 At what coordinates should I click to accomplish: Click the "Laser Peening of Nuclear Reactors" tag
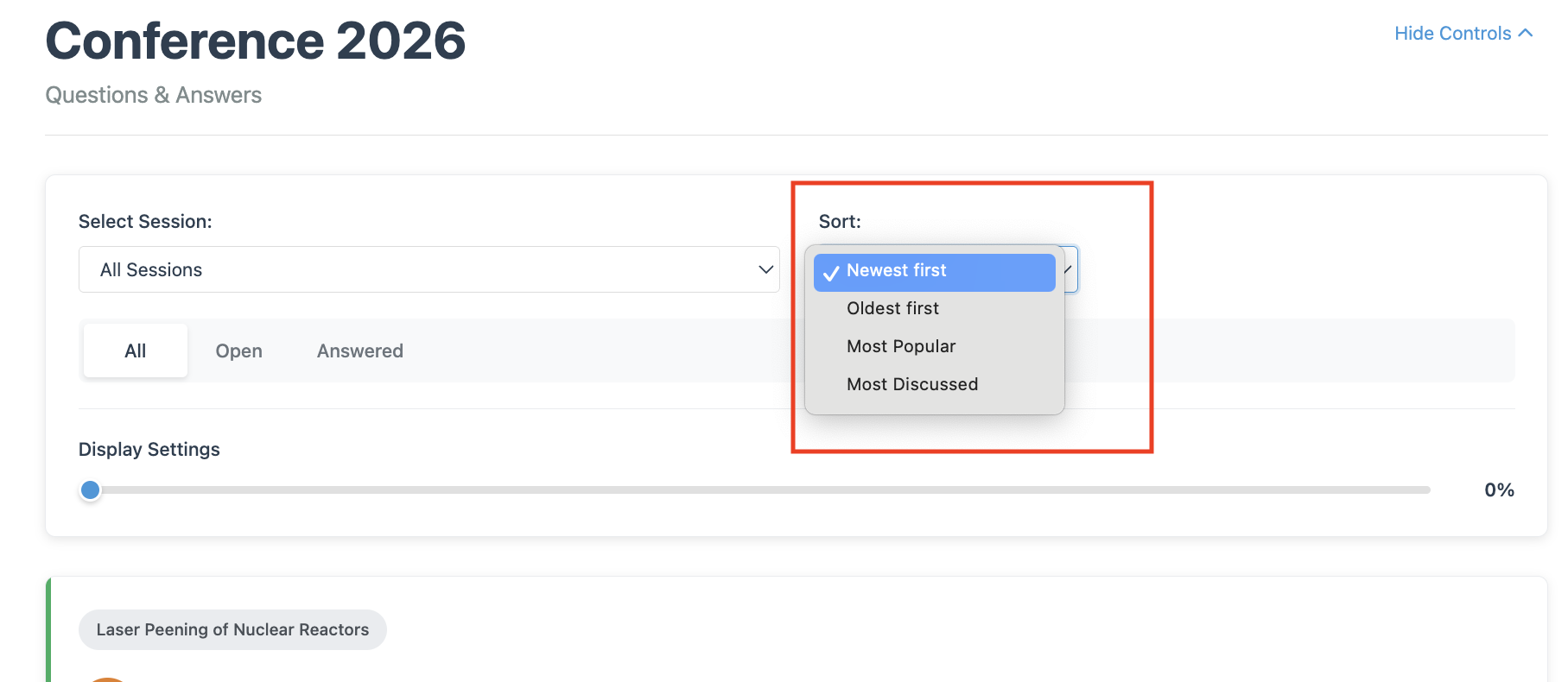[232, 629]
